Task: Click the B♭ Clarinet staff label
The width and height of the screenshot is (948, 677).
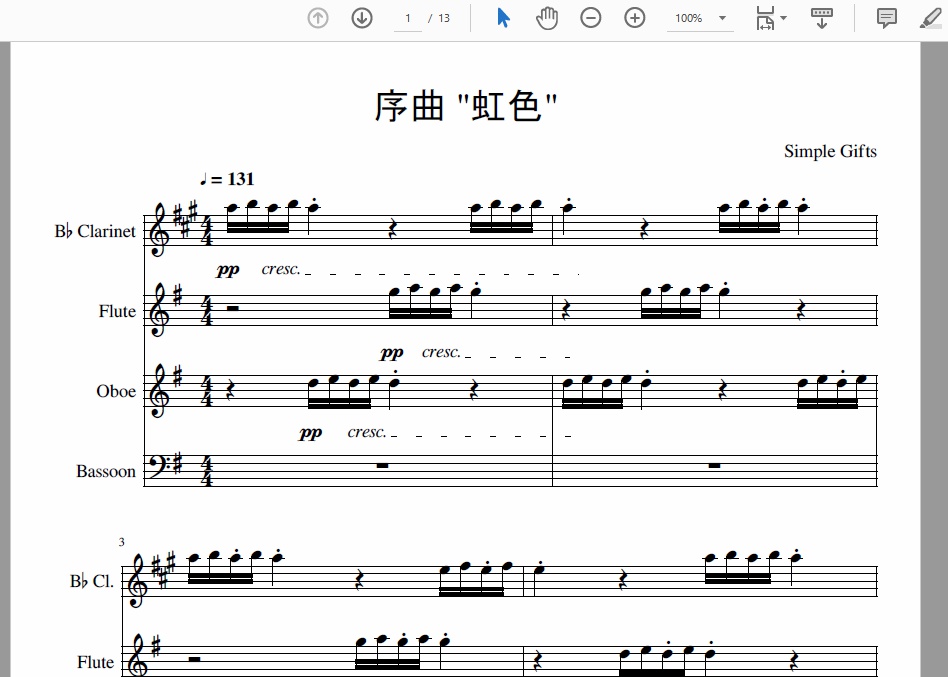Action: 95,231
